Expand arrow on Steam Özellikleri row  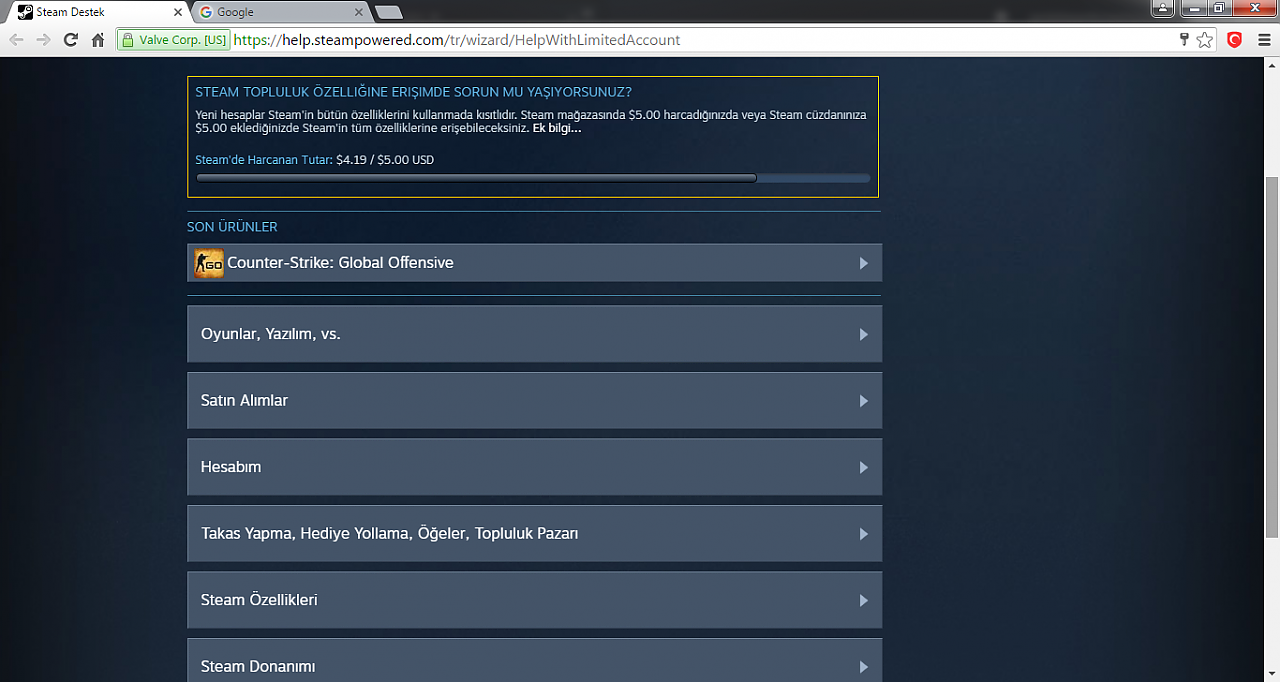pos(864,600)
